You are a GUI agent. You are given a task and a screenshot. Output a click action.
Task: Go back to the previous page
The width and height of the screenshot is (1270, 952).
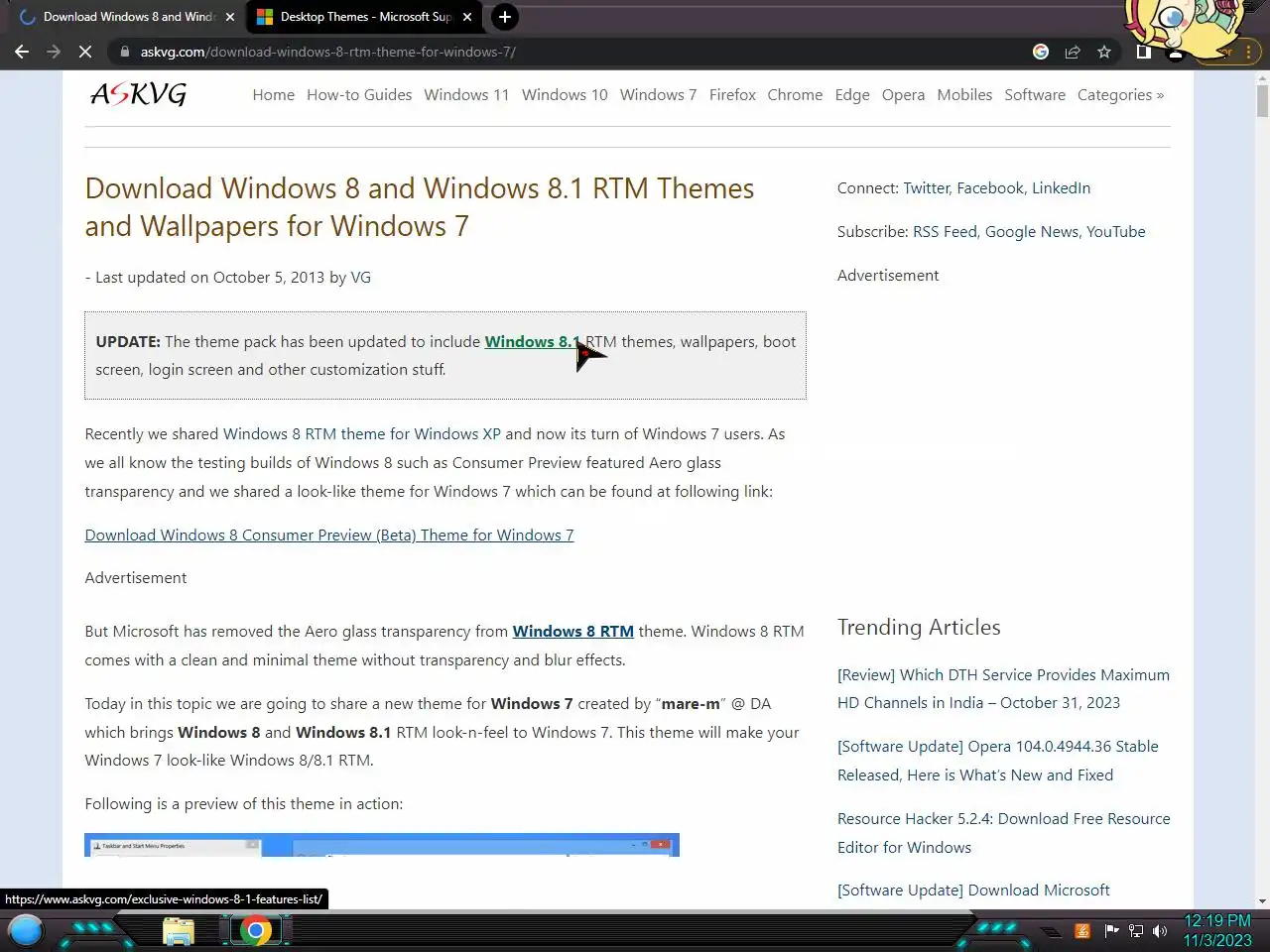pos(22,52)
